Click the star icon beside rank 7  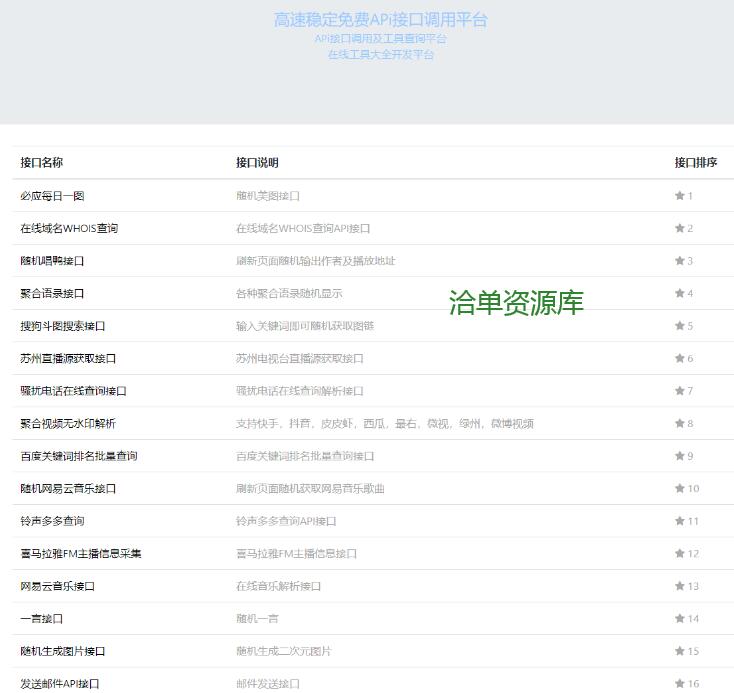point(680,391)
